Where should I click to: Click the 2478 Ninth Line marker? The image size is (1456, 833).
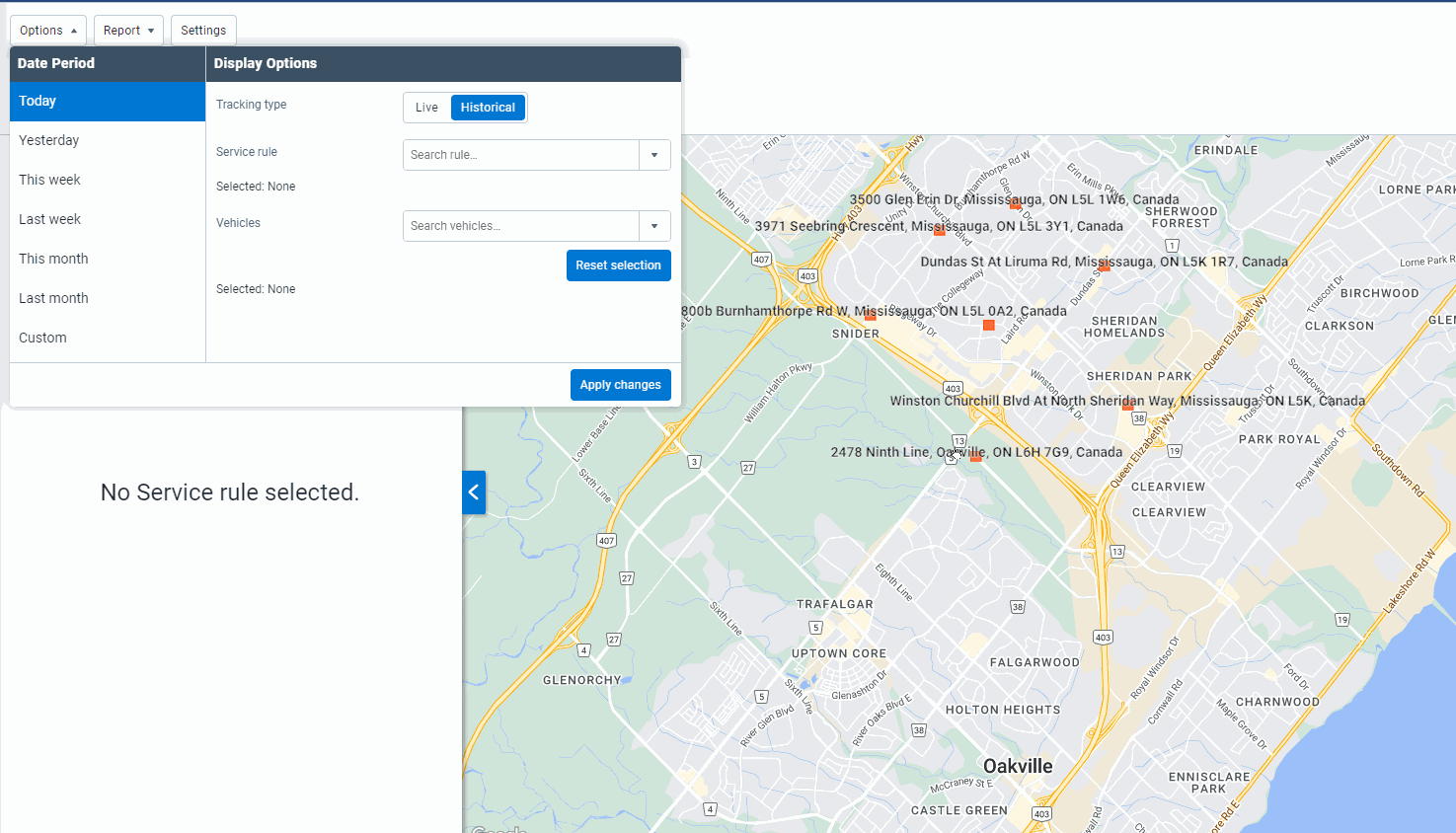coord(975,457)
